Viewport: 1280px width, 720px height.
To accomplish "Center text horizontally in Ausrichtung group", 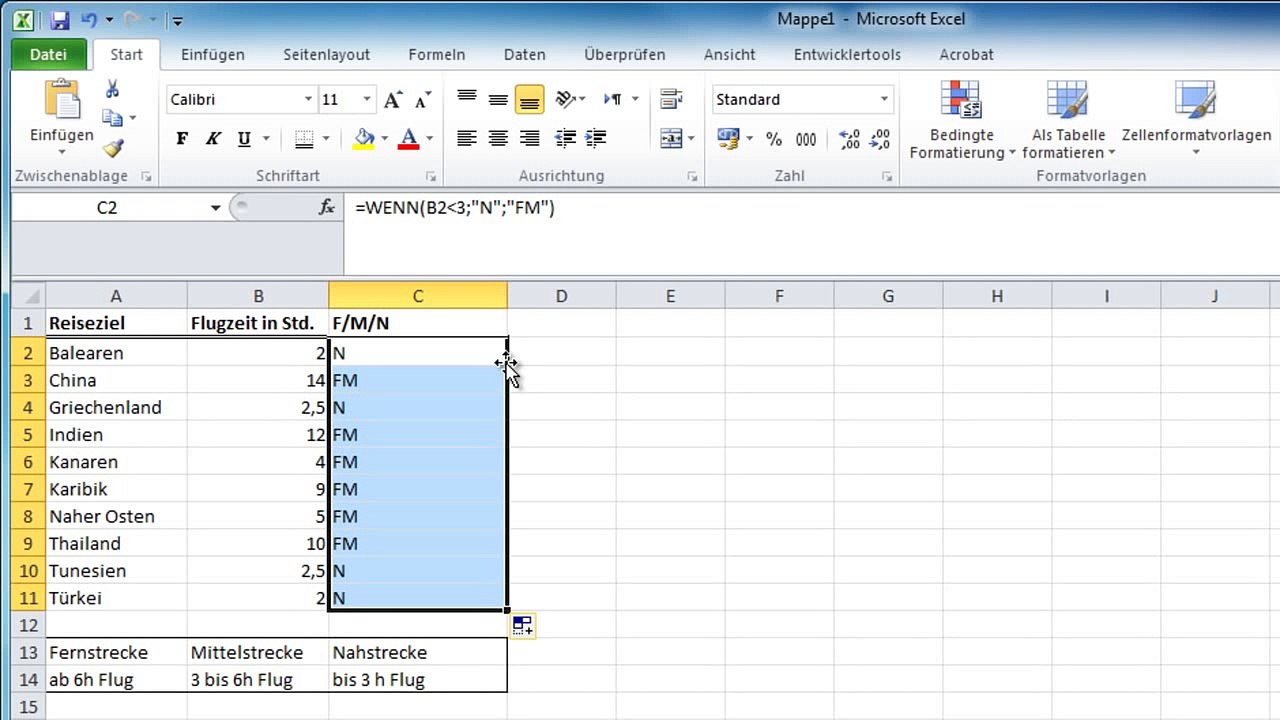I will click(498, 138).
